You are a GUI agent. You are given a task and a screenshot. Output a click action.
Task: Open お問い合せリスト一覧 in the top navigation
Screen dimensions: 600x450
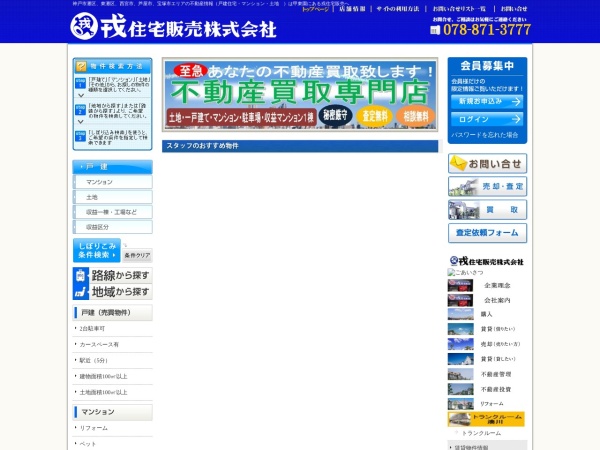point(459,9)
